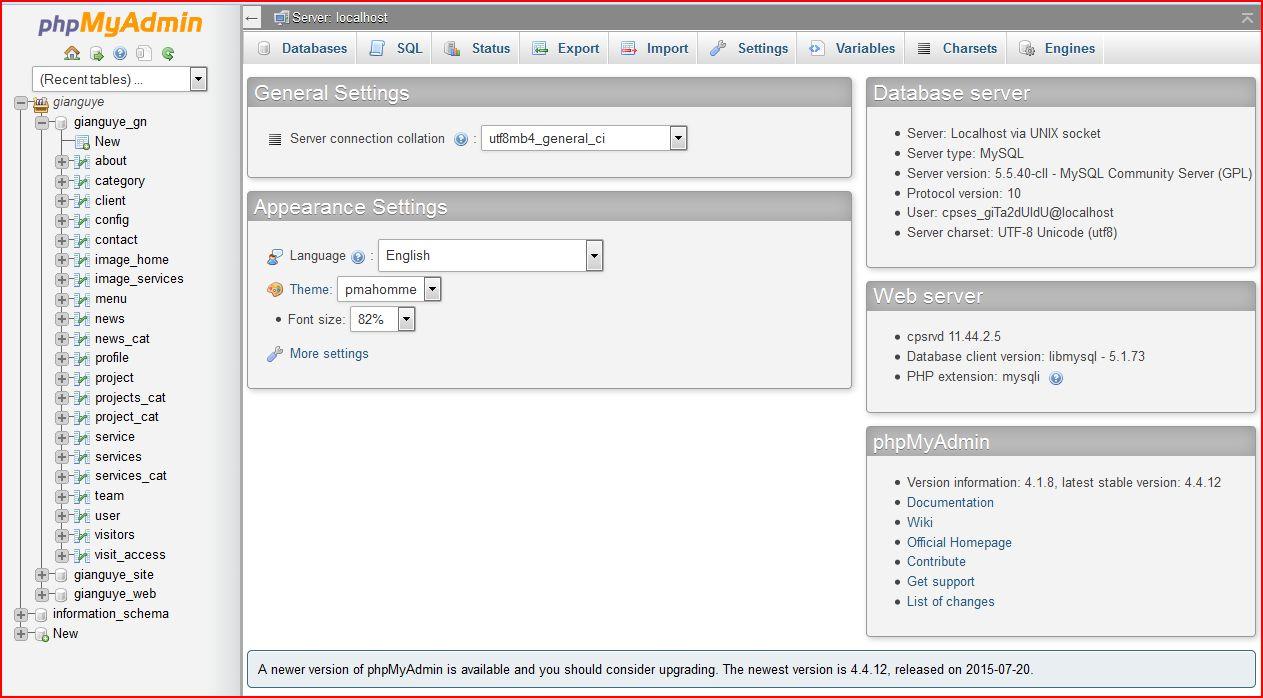Viewport: 1263px width, 698px height.
Task: Click the table icon beside visit_access
Action: pos(82,555)
